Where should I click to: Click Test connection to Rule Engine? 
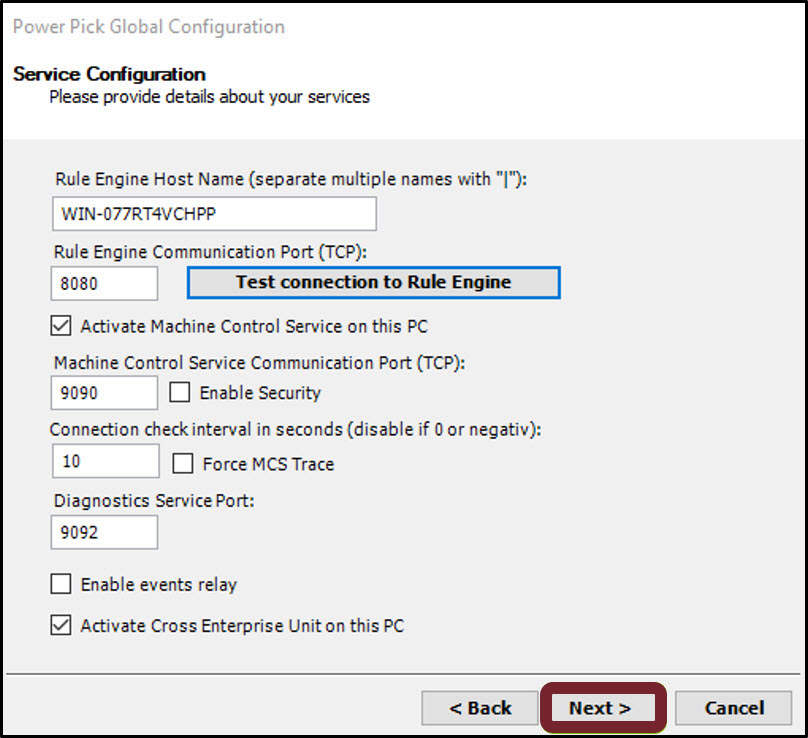(372, 282)
